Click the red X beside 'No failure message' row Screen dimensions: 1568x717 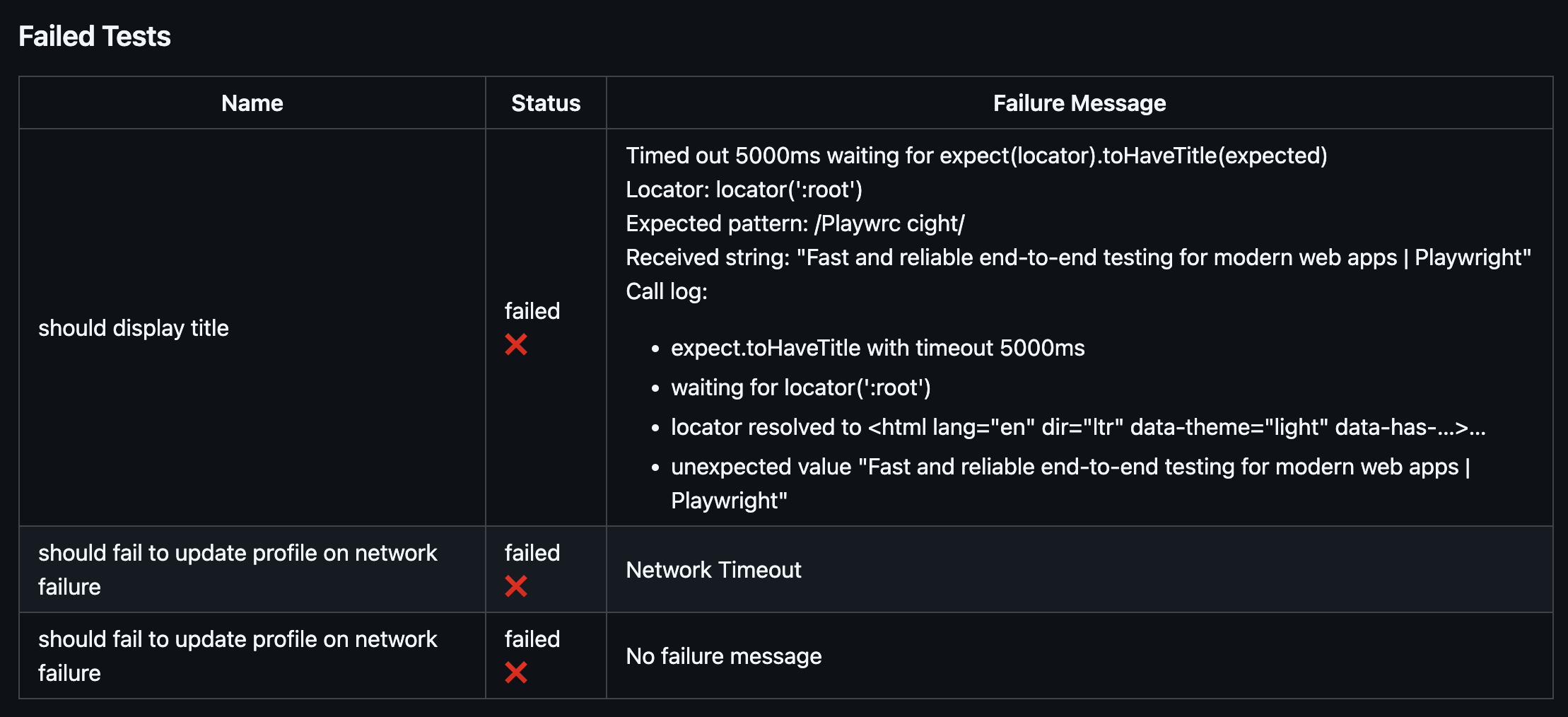point(516,672)
